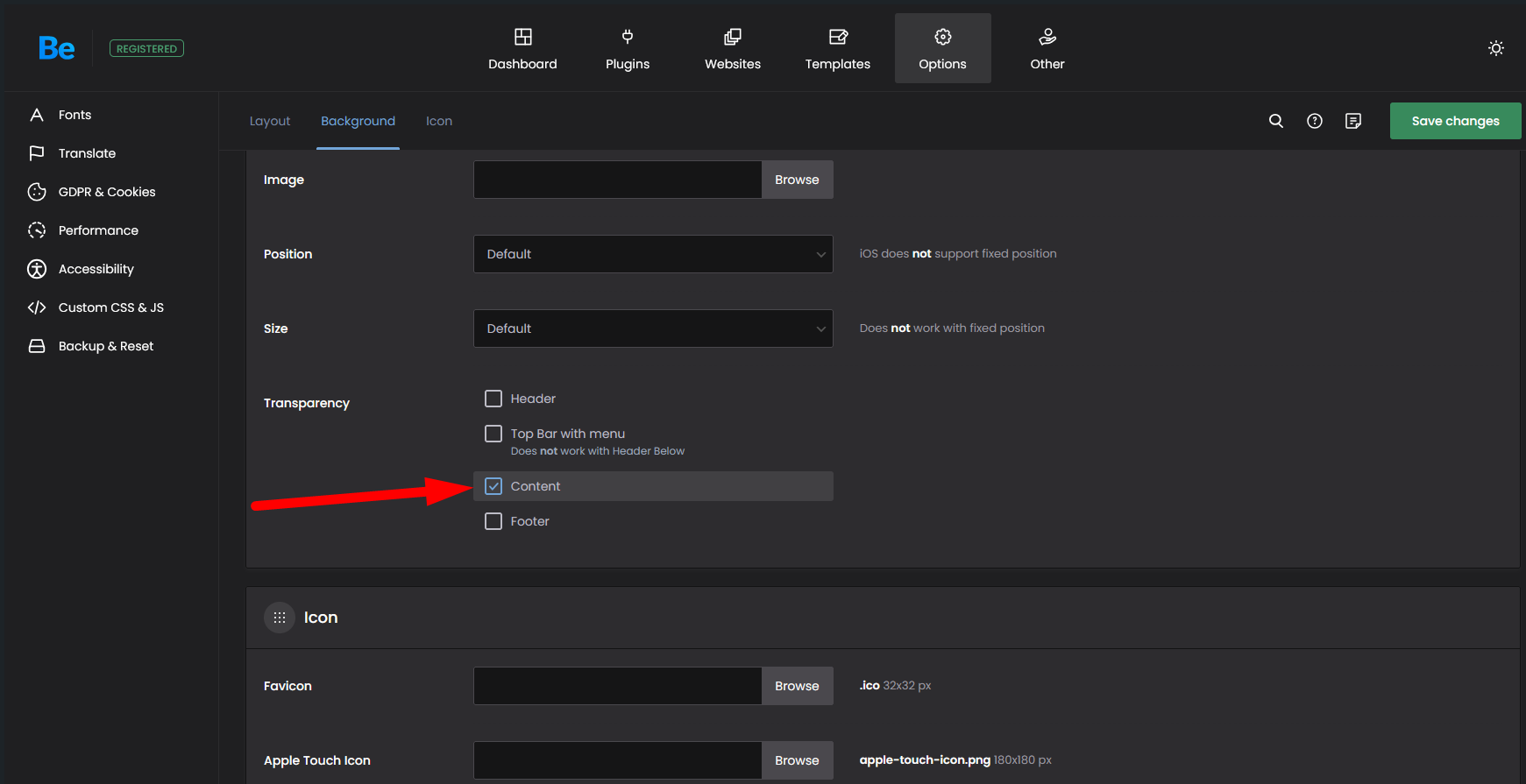Open Custom CSS & JS settings
This screenshot has width=1526, height=784.
pos(111,307)
